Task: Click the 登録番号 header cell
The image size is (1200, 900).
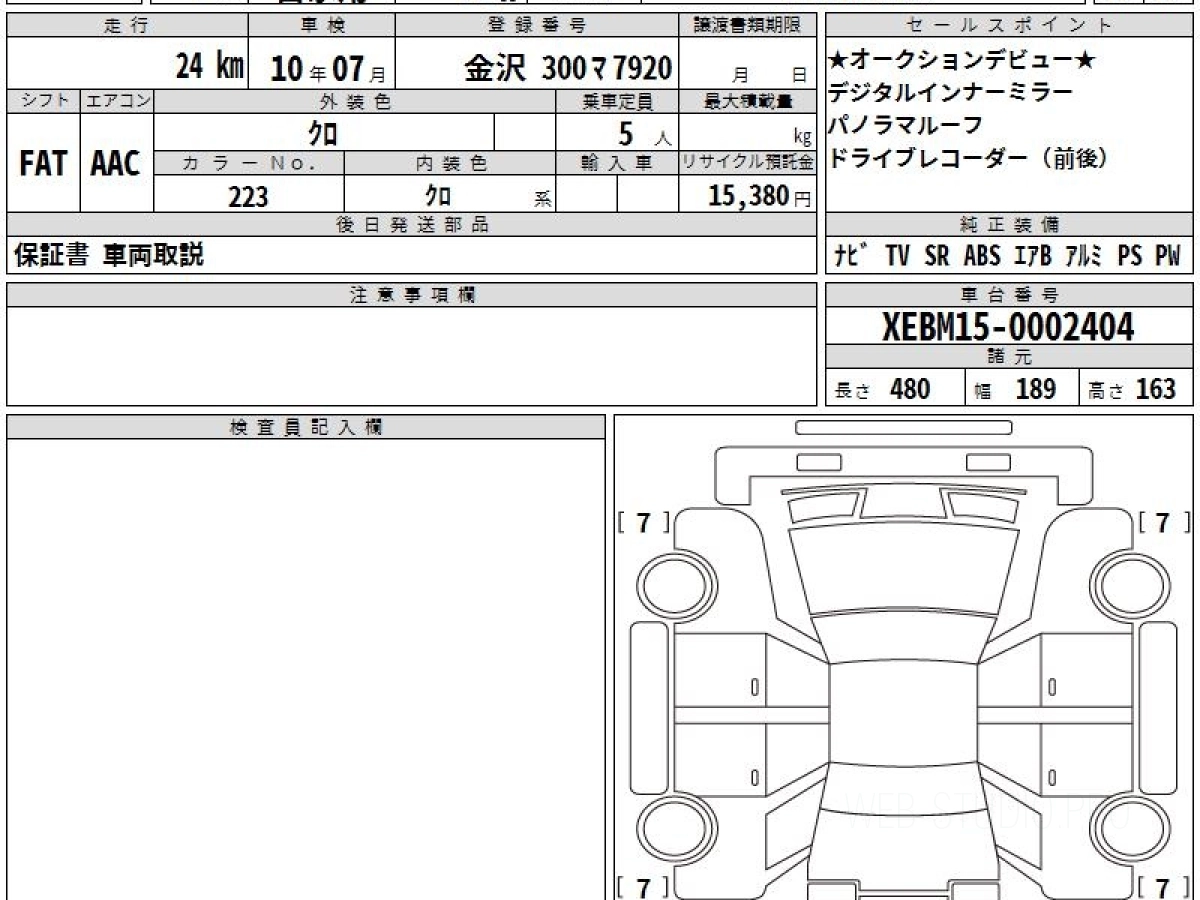Action: (x=537, y=26)
